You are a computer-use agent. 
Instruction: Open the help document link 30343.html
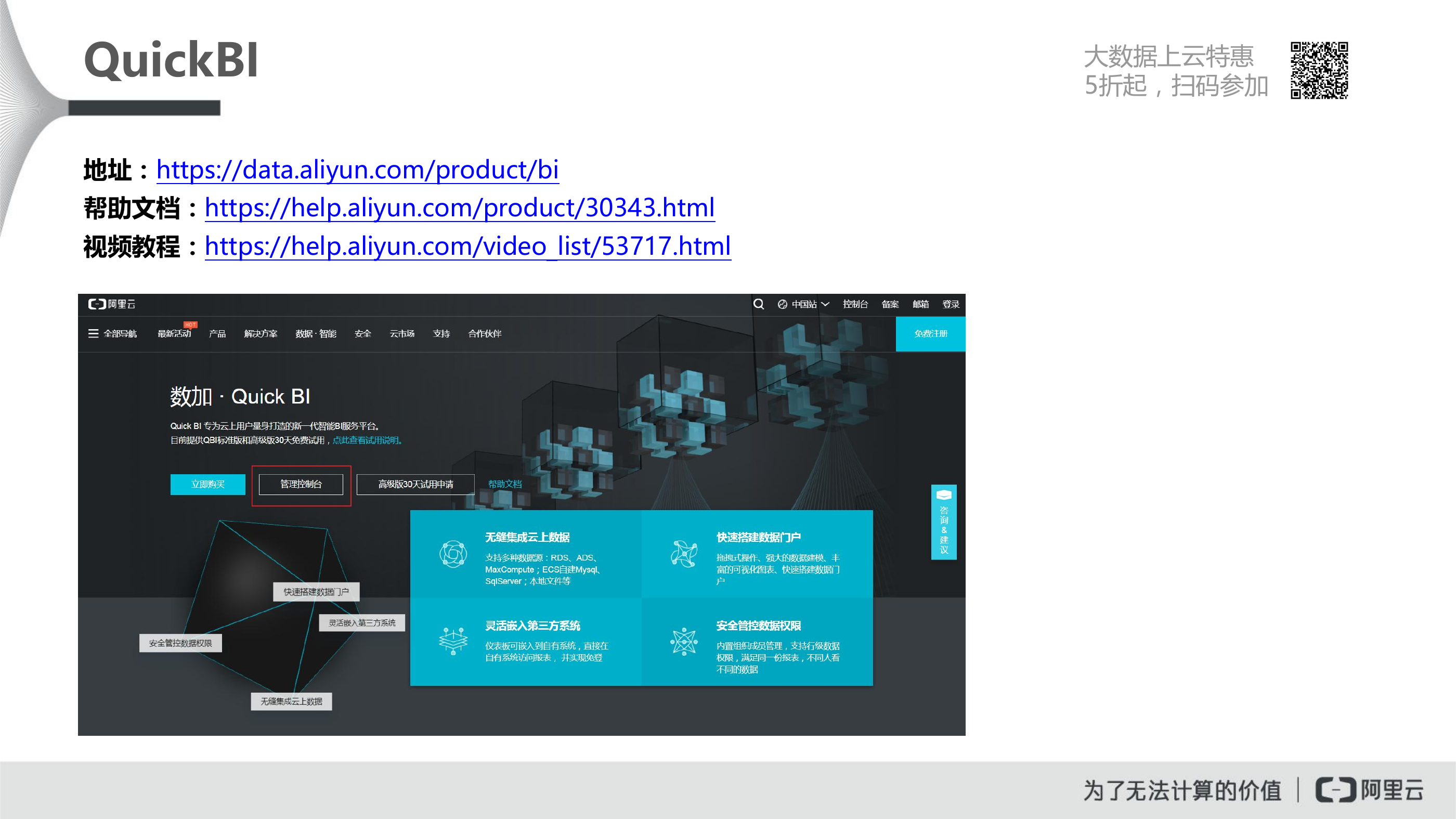click(x=460, y=207)
